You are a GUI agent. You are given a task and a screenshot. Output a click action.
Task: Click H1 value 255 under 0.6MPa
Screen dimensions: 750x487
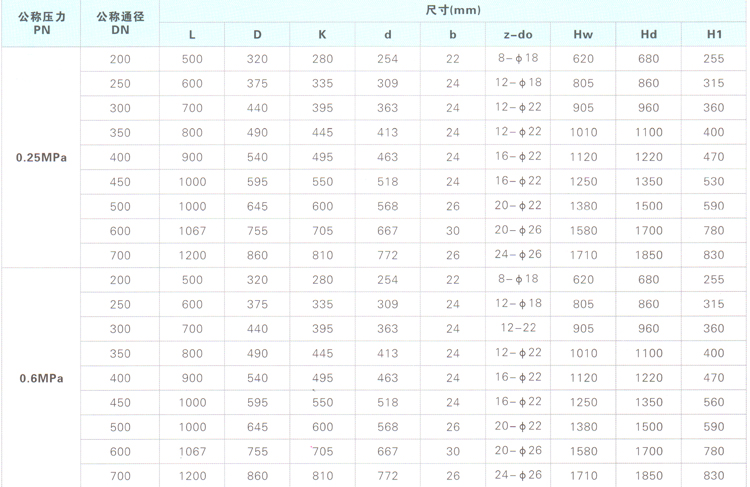click(x=714, y=279)
